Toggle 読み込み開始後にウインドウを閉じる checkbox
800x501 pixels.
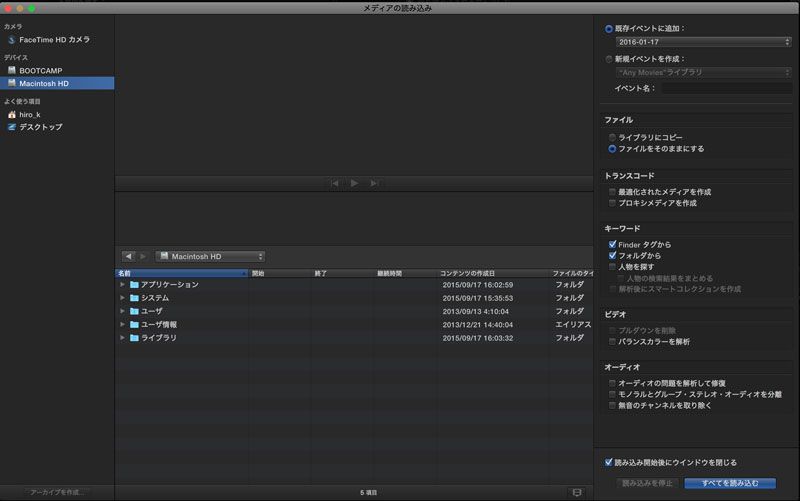coord(610,462)
